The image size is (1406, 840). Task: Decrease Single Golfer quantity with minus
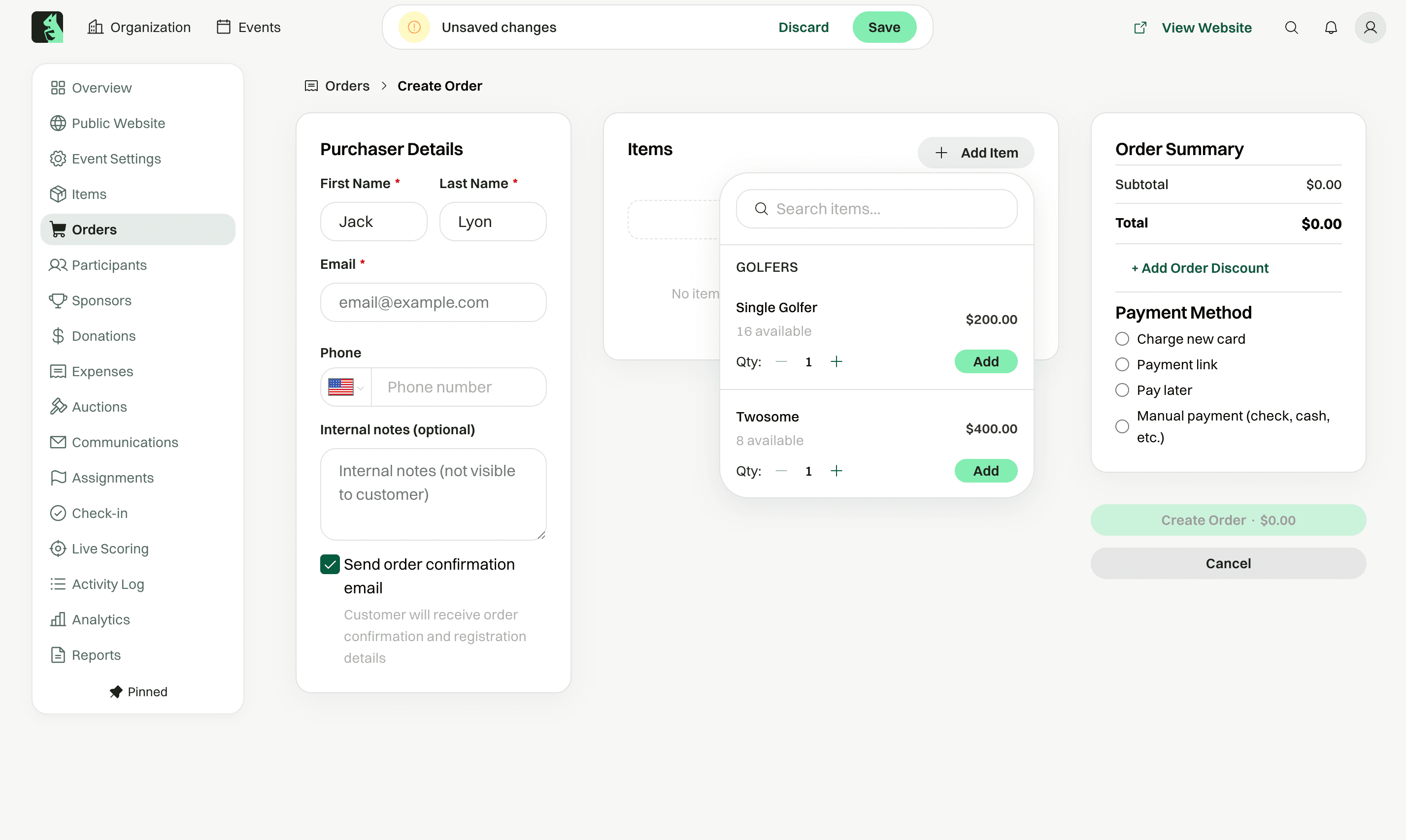tap(781, 362)
